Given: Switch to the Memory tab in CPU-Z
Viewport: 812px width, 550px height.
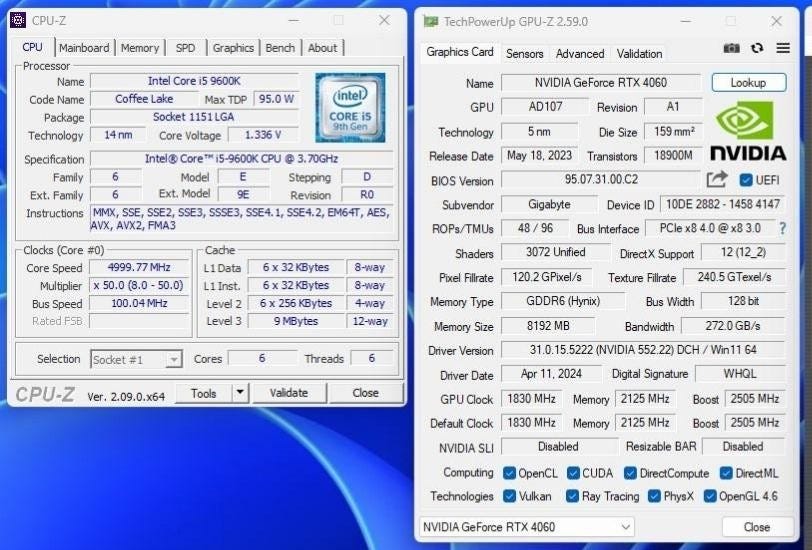Looking at the screenshot, I should click(x=140, y=48).
